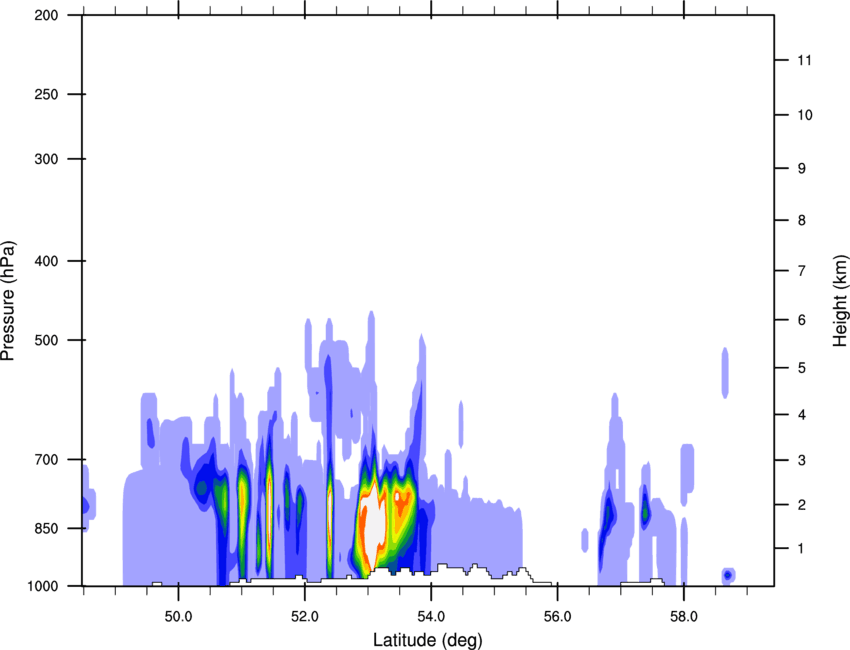Click the 9 km height label

point(802,169)
